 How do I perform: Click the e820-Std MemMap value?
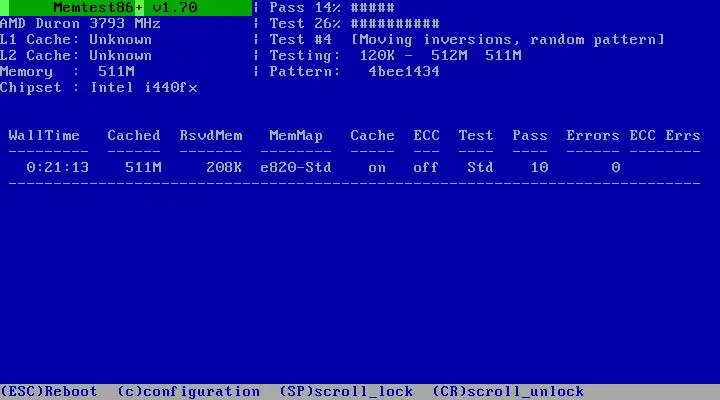296,168
